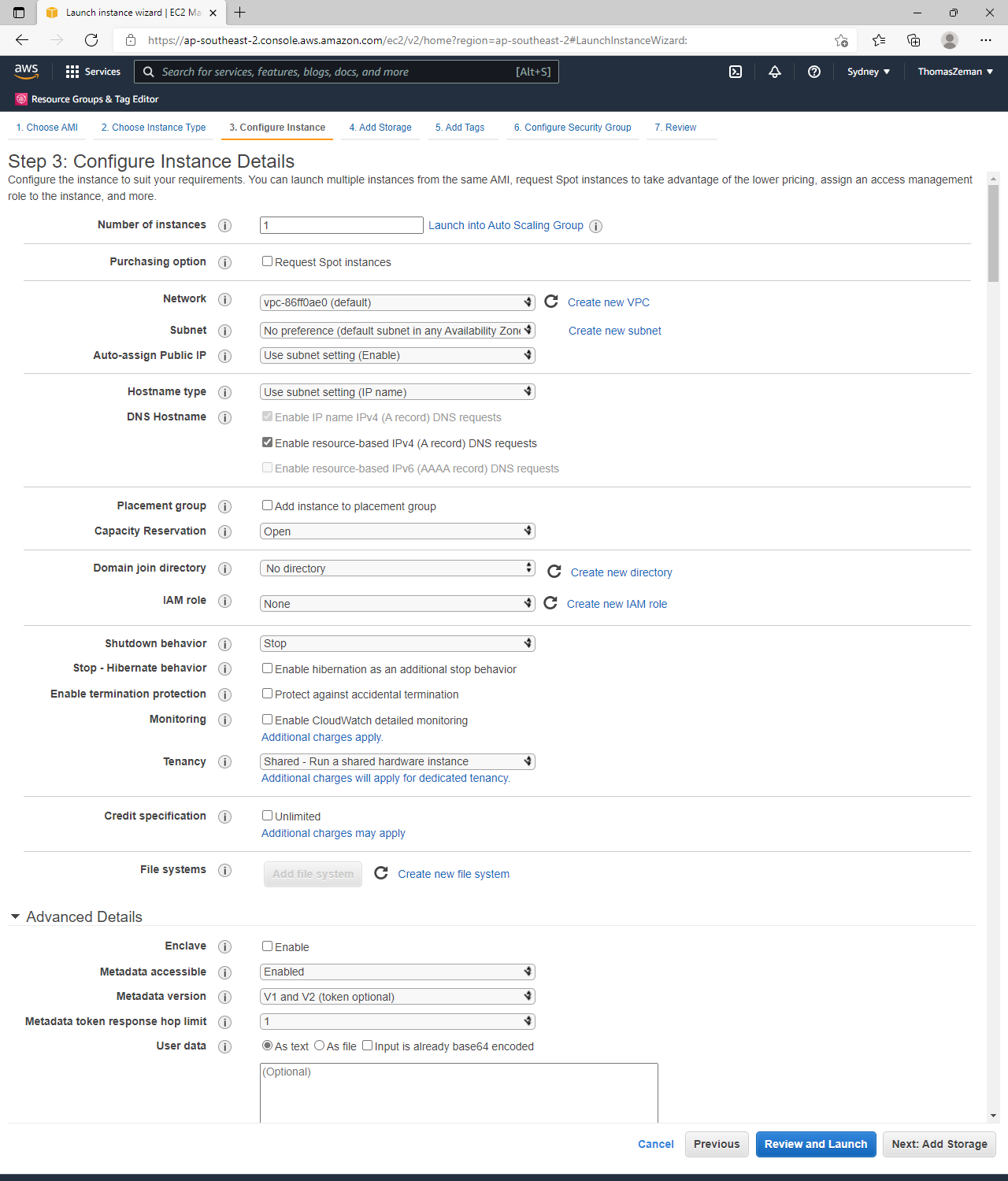Click Create new VPC link
1008x1181 pixels.
(609, 302)
